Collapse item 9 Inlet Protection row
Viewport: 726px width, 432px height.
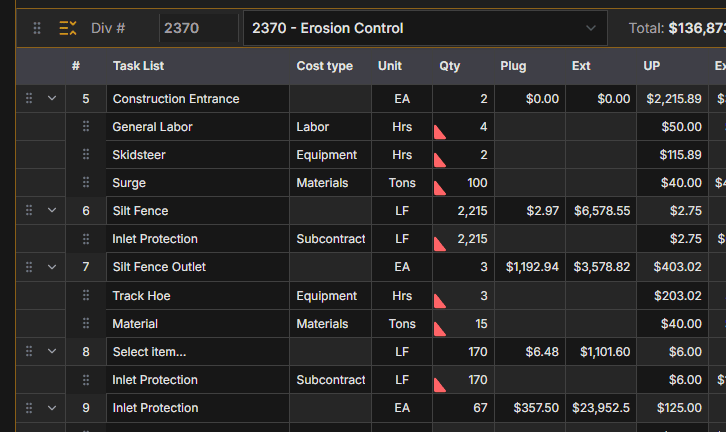click(52, 408)
